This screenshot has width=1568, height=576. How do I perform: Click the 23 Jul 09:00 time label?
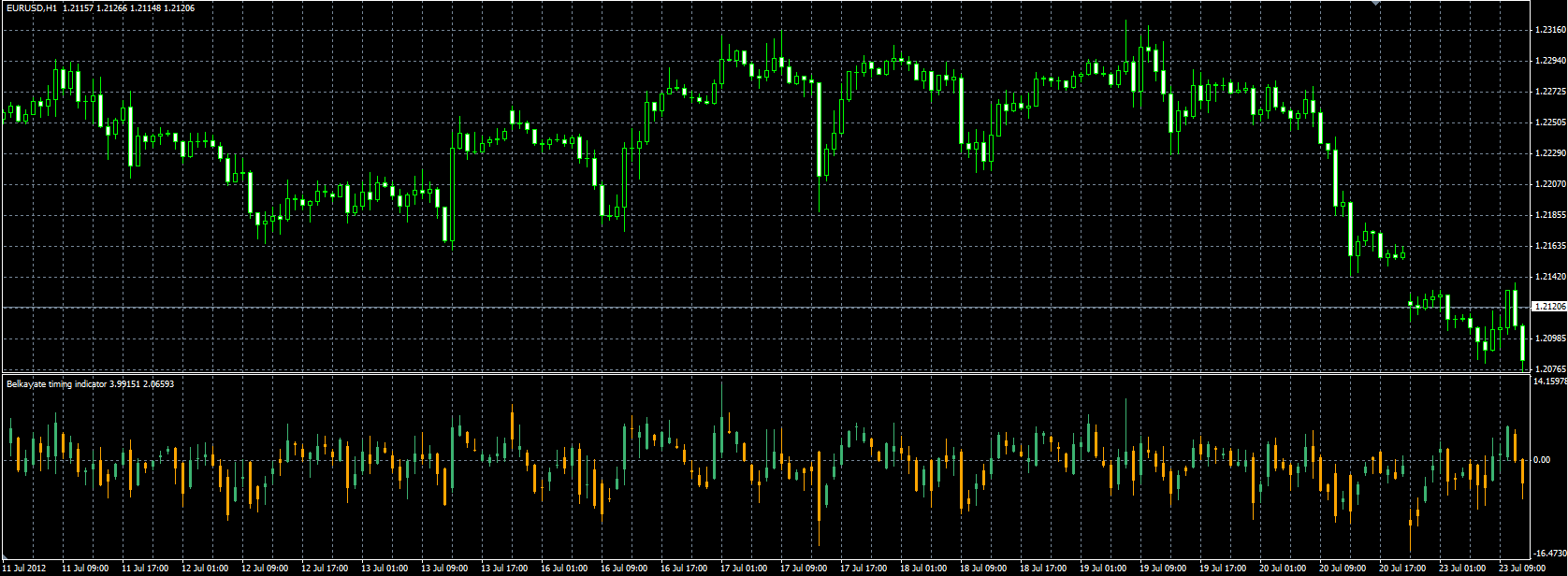click(x=1521, y=568)
